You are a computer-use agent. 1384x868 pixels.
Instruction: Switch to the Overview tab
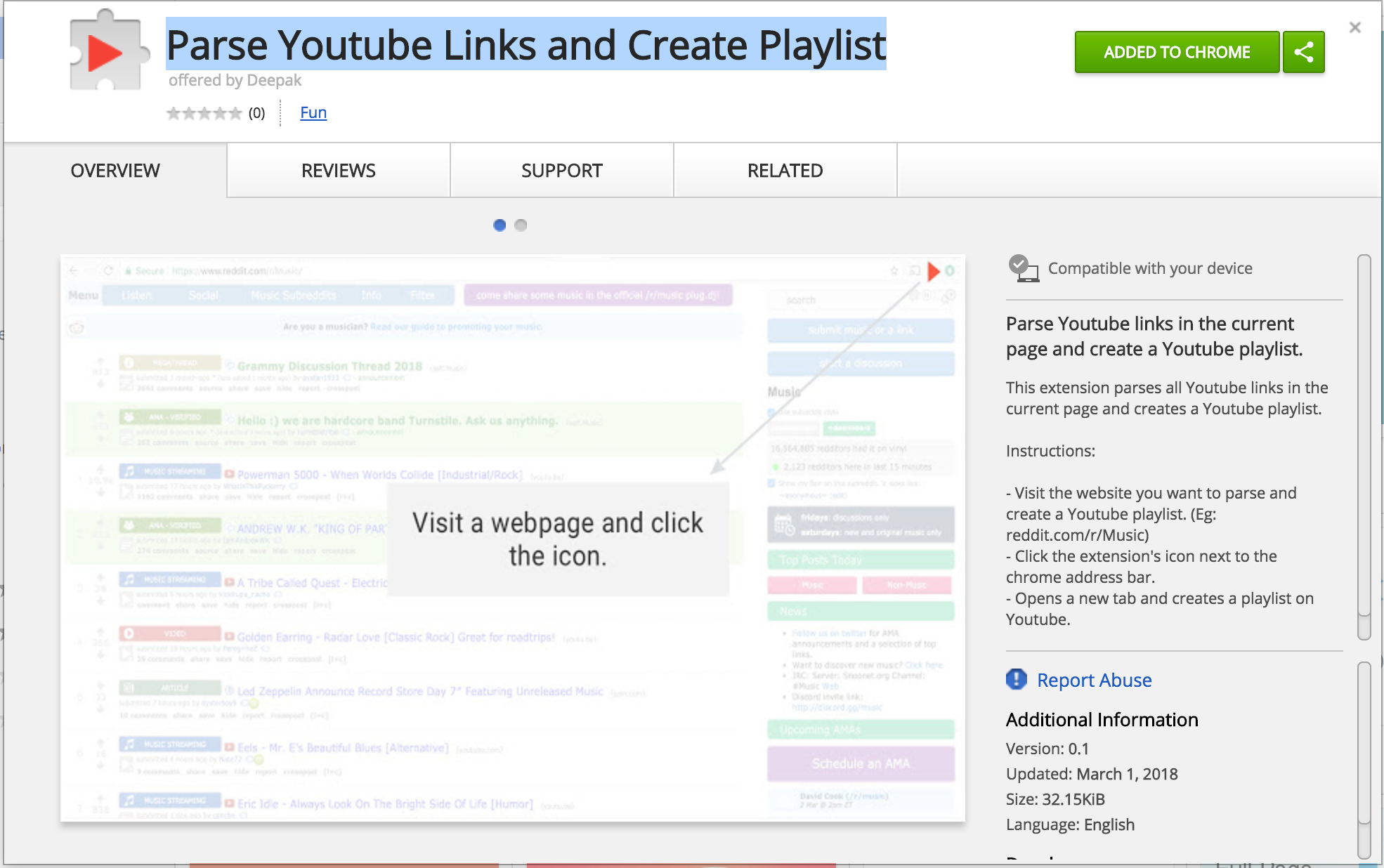click(x=115, y=171)
